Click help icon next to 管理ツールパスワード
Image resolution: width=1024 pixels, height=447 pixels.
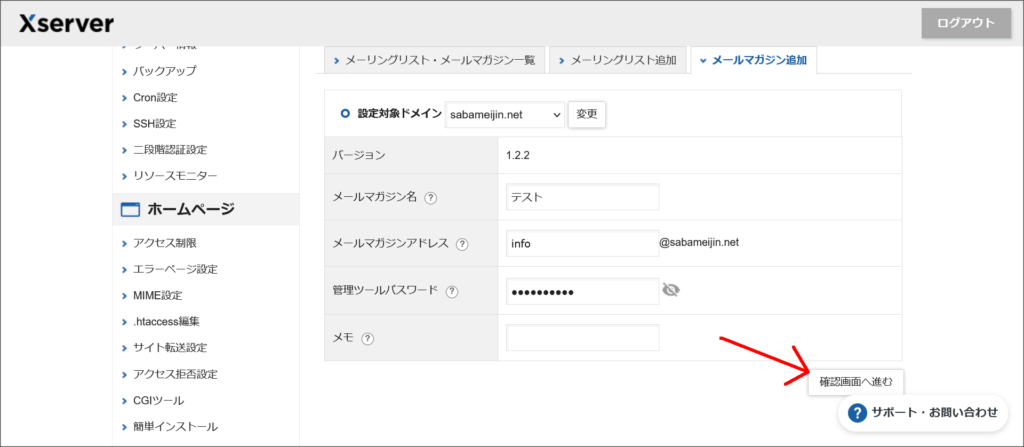452,292
